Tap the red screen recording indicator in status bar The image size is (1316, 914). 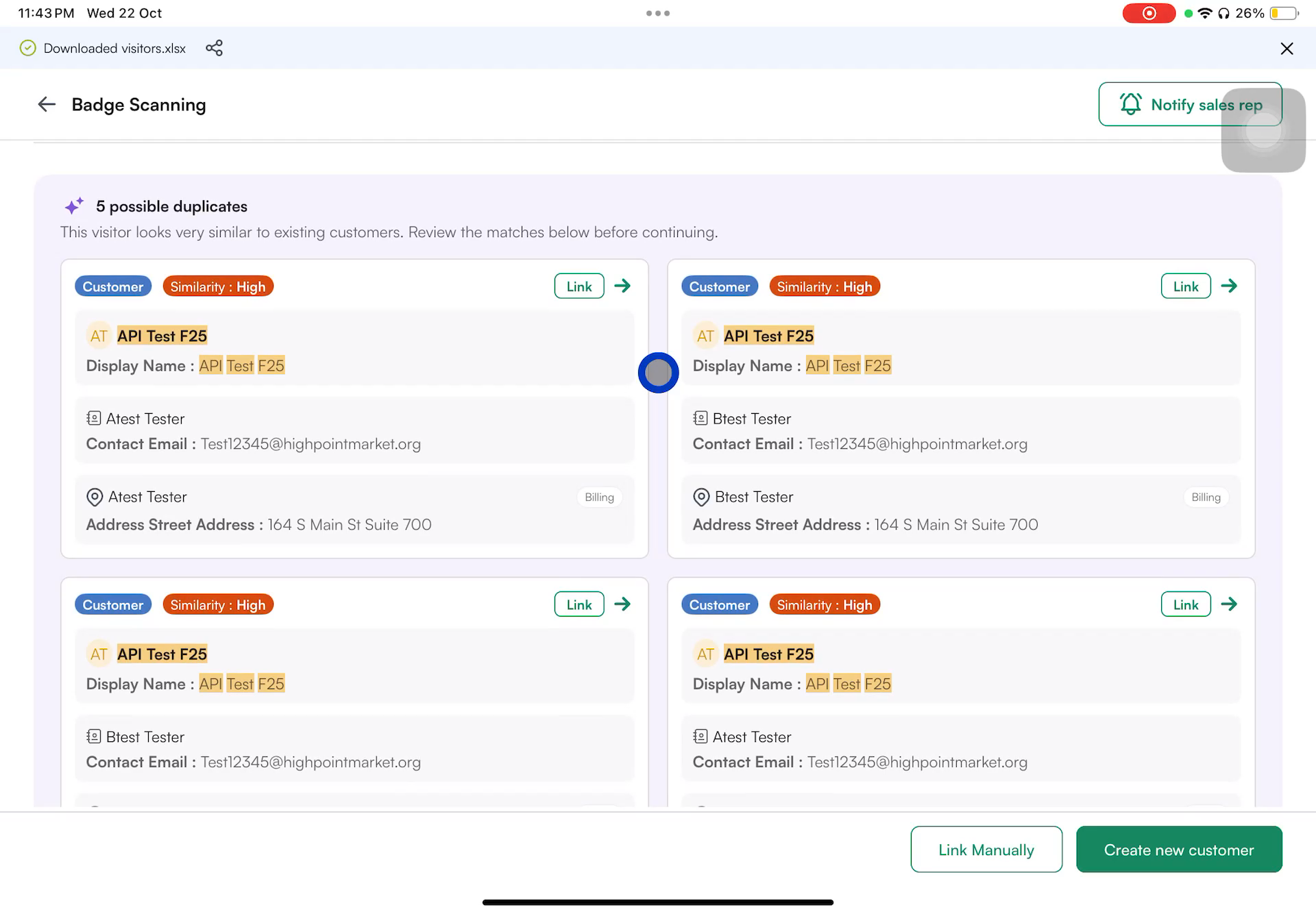click(x=1149, y=12)
